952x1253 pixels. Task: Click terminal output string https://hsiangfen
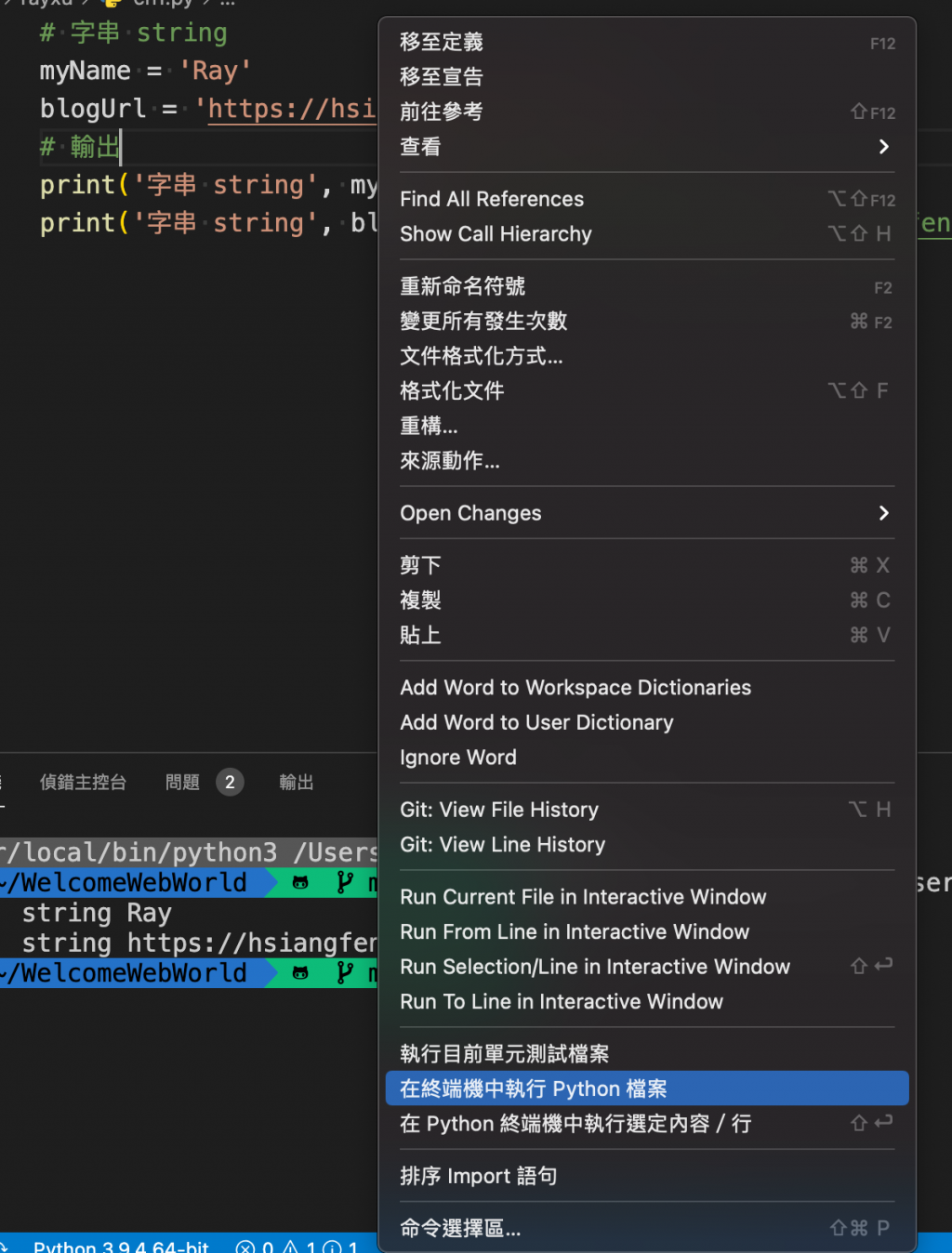[x=199, y=943]
